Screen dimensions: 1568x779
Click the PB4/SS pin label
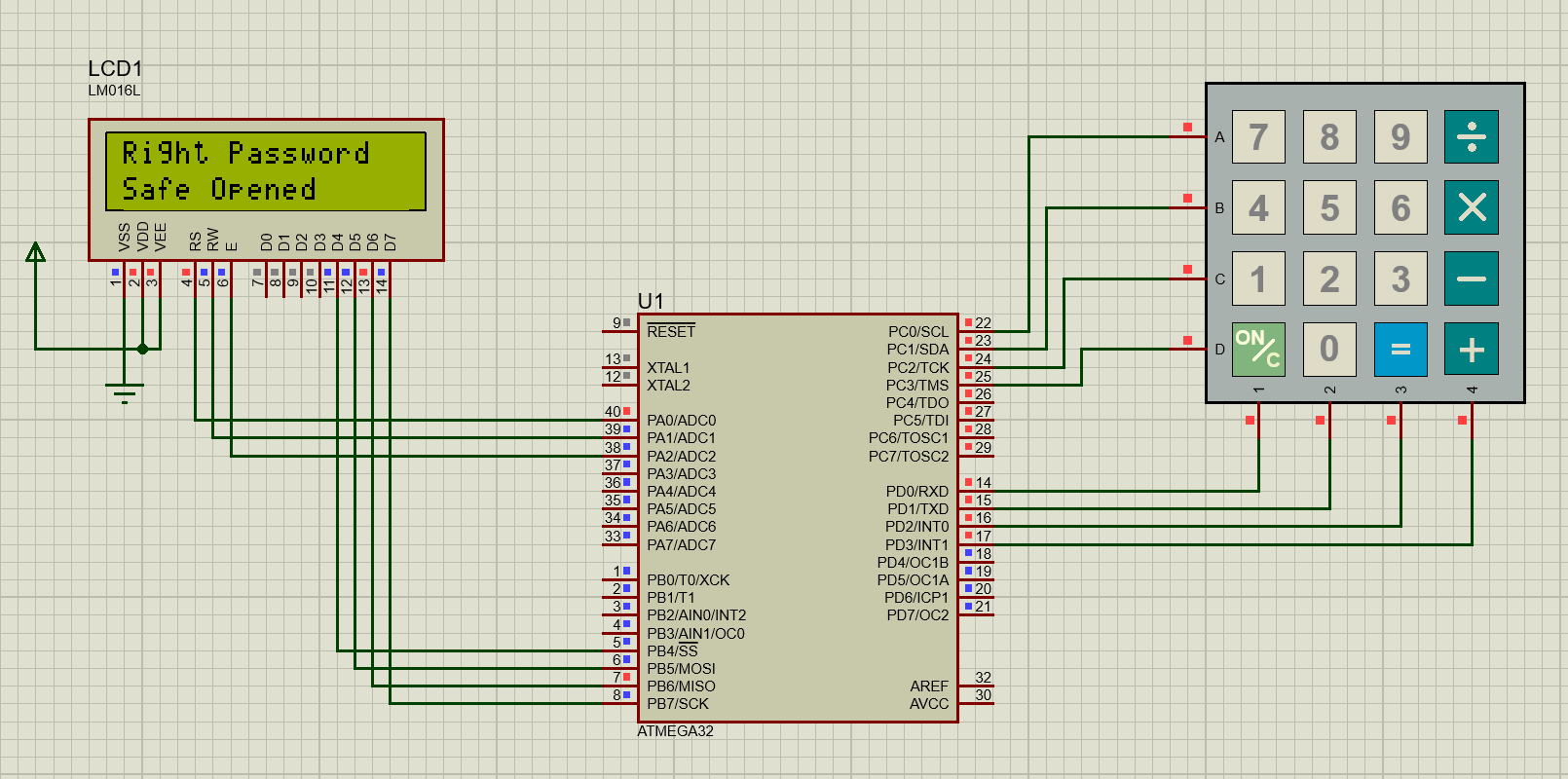(672, 650)
